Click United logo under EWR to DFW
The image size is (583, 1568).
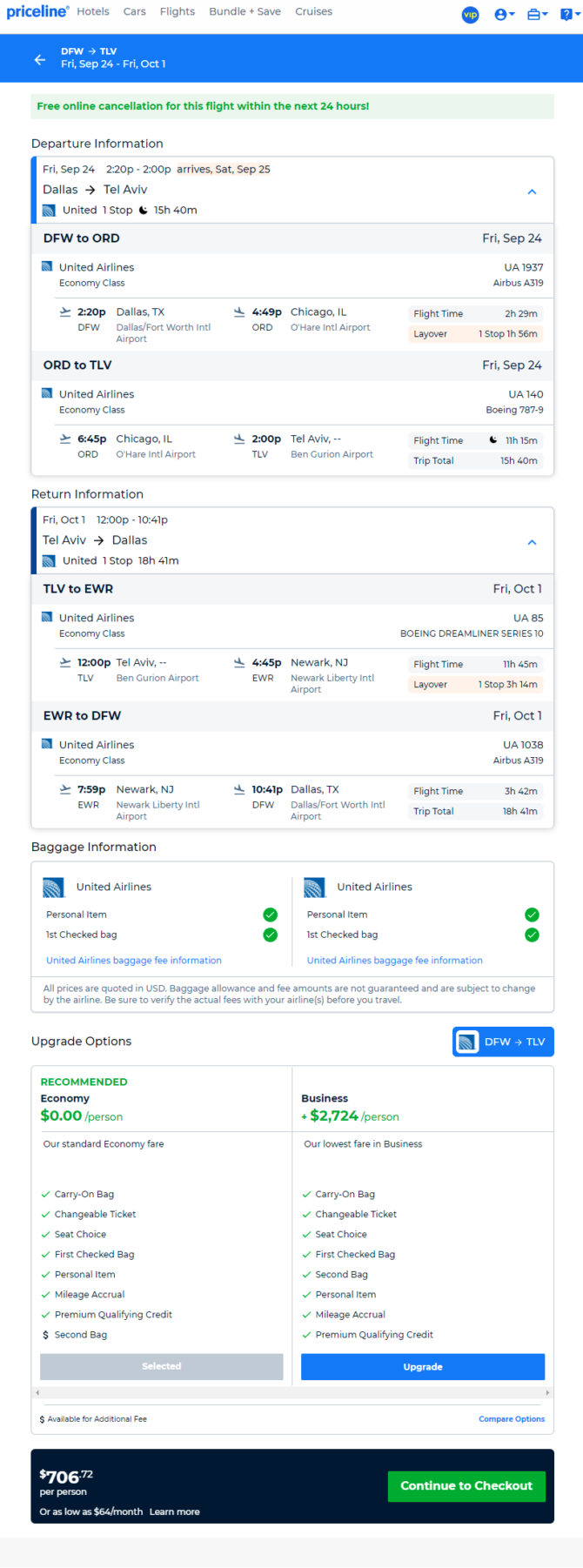[47, 744]
